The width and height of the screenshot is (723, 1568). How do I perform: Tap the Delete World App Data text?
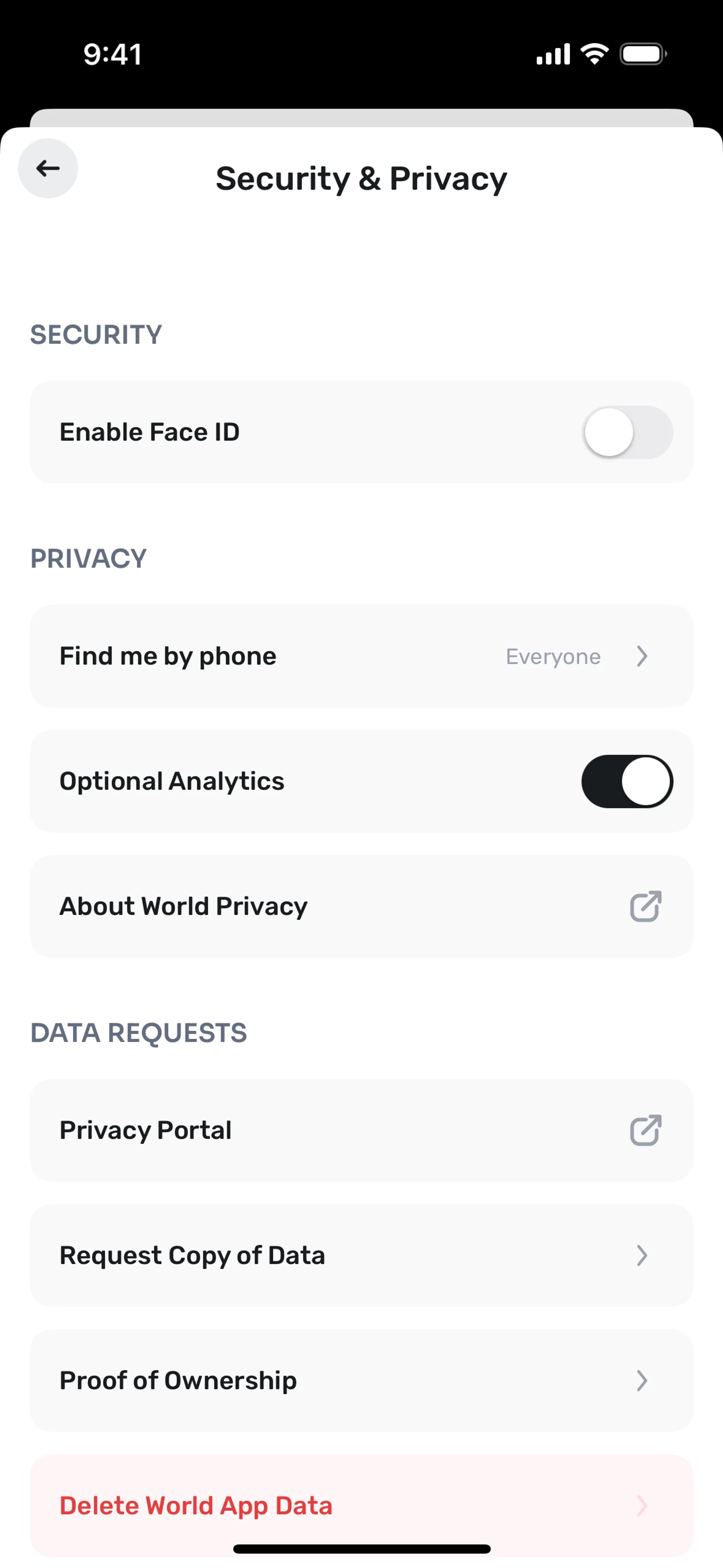196,1505
